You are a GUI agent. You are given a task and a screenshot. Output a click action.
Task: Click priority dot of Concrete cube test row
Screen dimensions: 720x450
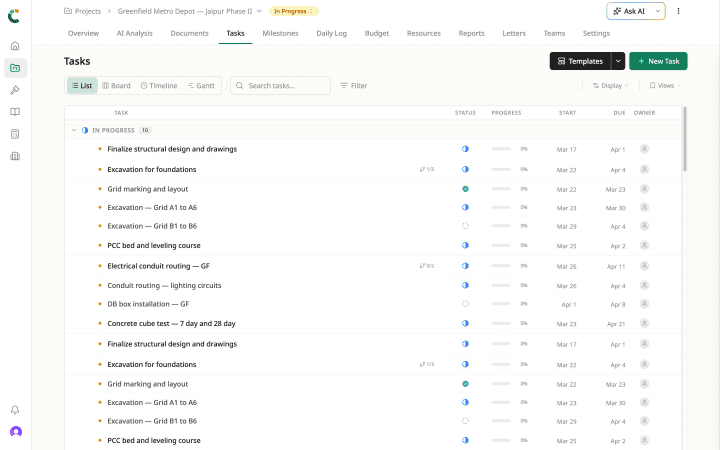pos(100,323)
